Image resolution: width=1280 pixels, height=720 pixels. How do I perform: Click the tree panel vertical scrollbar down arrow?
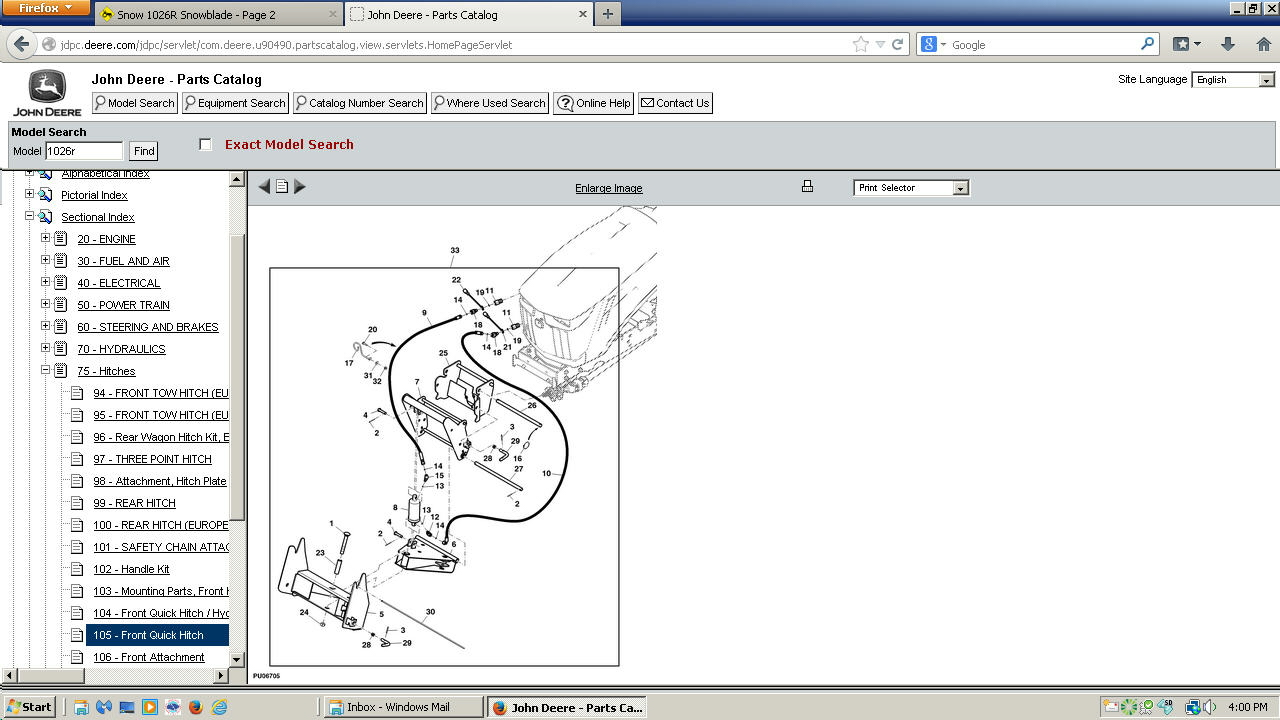tap(237, 659)
